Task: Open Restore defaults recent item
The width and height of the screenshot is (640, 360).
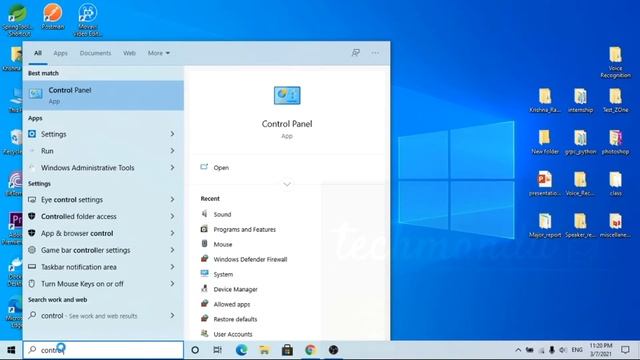Action: pos(235,319)
